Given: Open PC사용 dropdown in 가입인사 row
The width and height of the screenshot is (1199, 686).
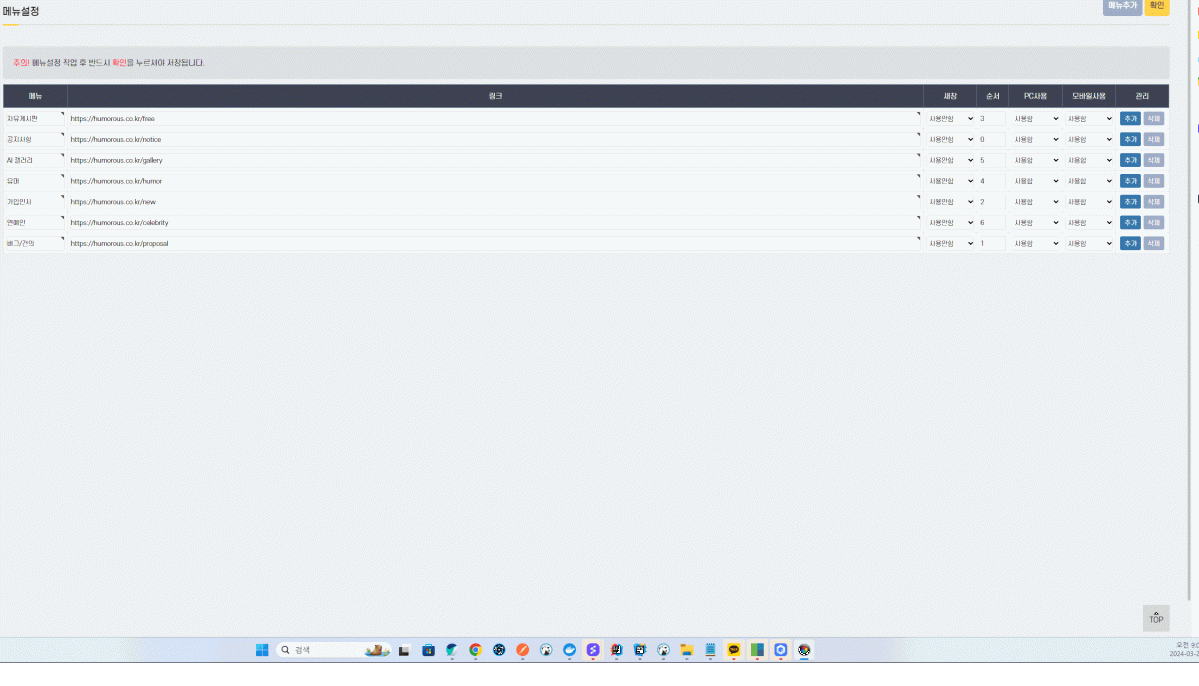Looking at the screenshot, I should tap(1036, 201).
